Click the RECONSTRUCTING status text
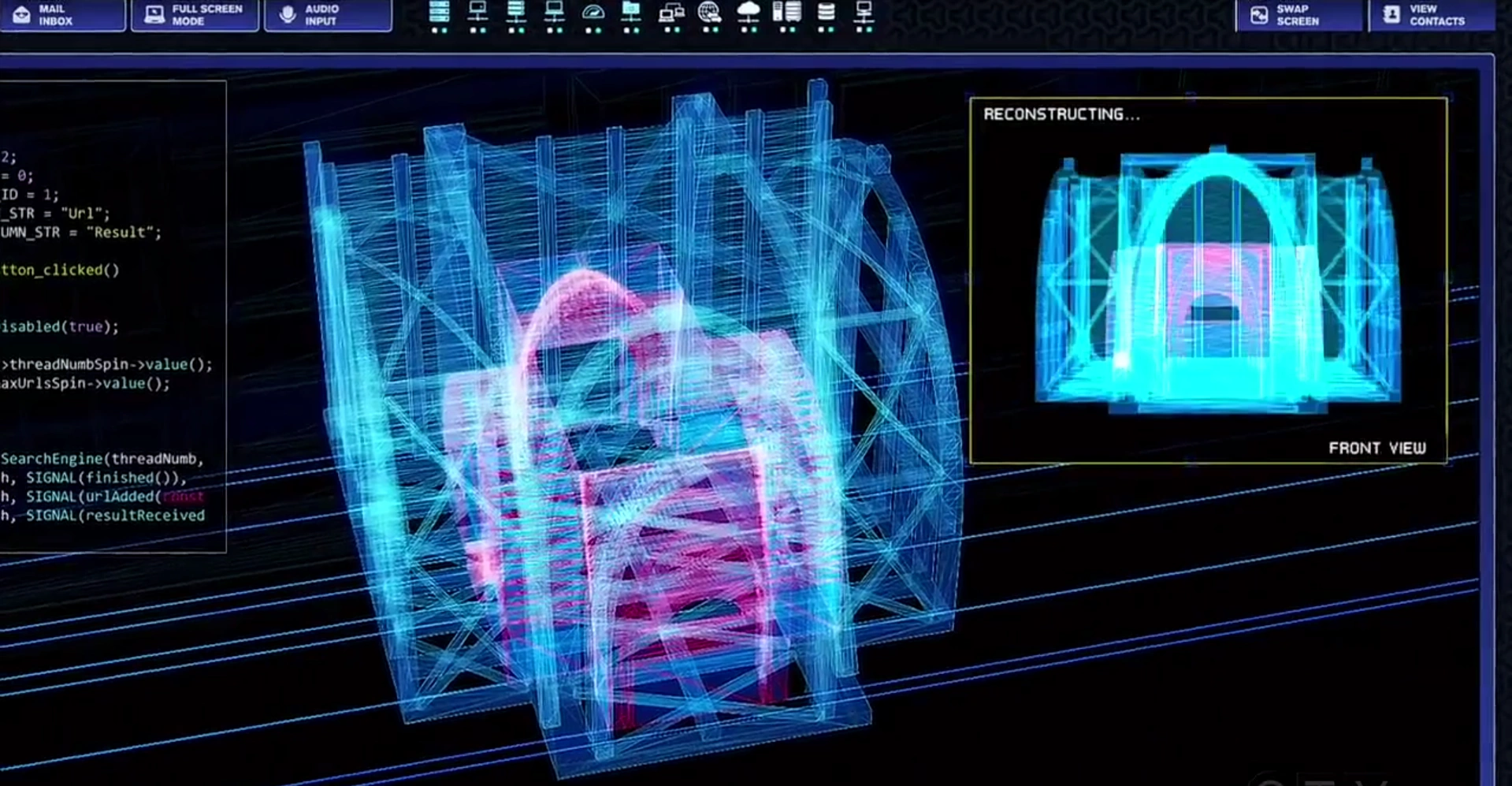 [x=1061, y=114]
